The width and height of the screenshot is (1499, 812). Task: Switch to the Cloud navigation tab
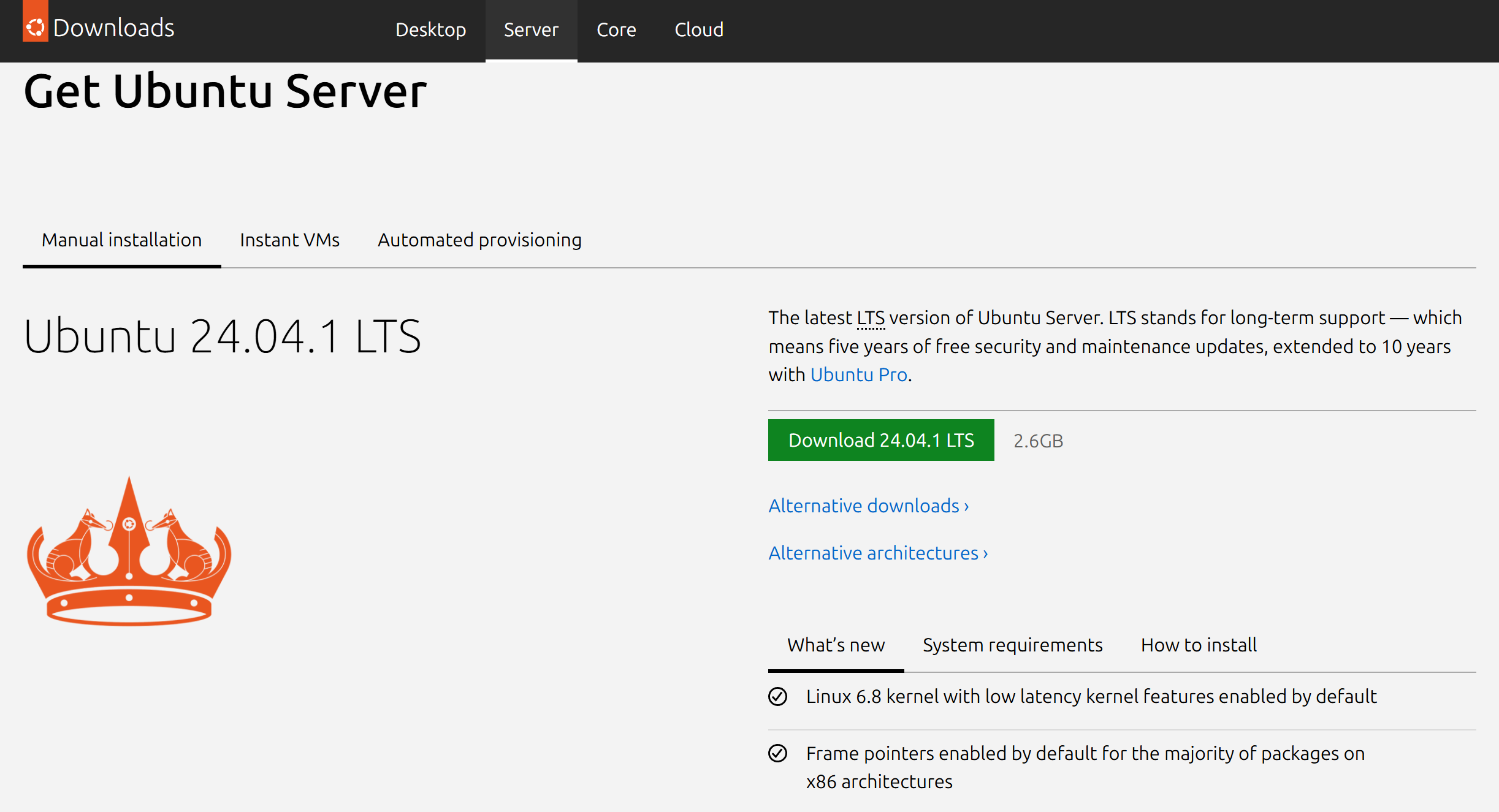[x=699, y=29]
